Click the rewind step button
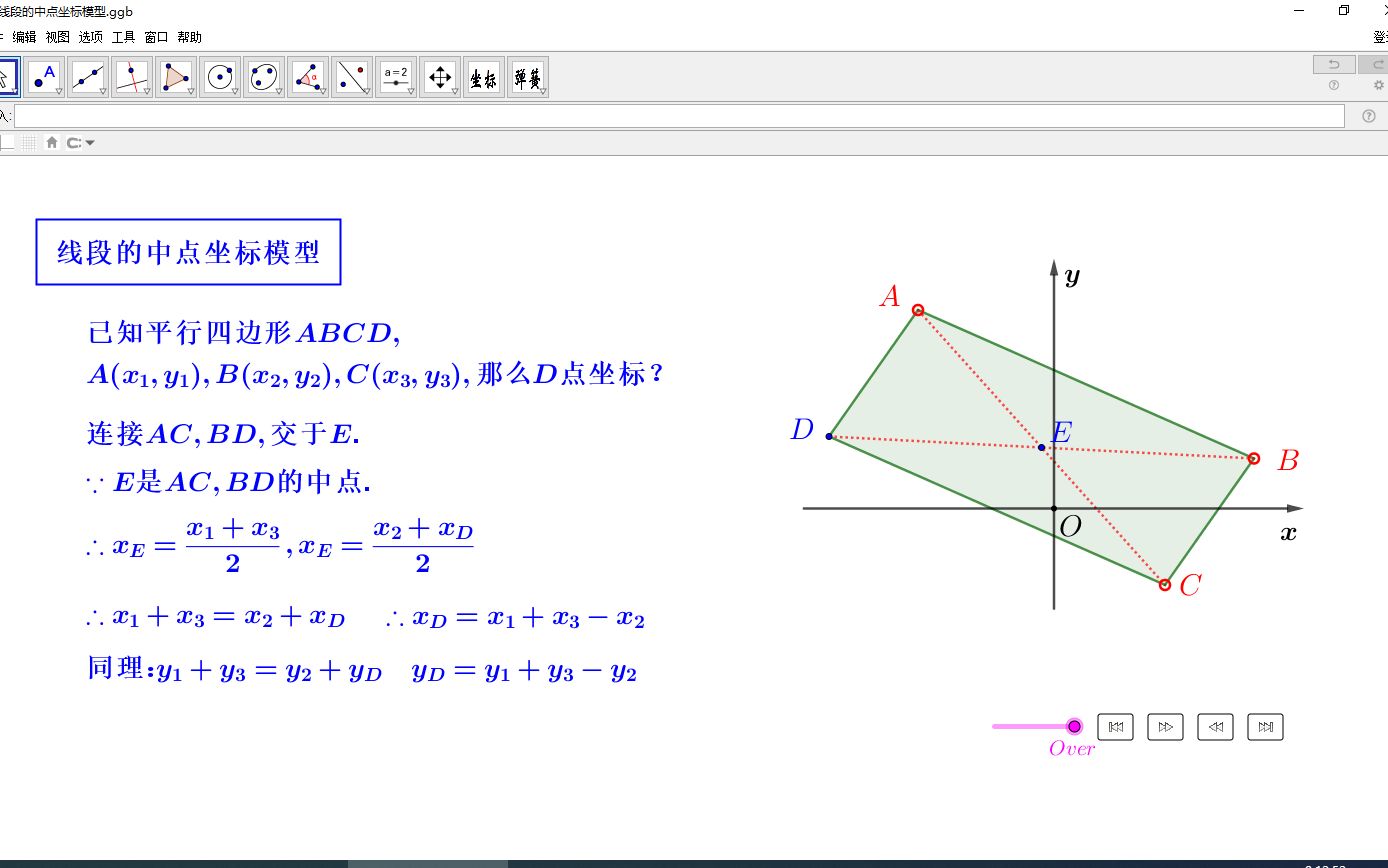Image resolution: width=1388 pixels, height=868 pixels. pyautogui.click(x=1216, y=727)
